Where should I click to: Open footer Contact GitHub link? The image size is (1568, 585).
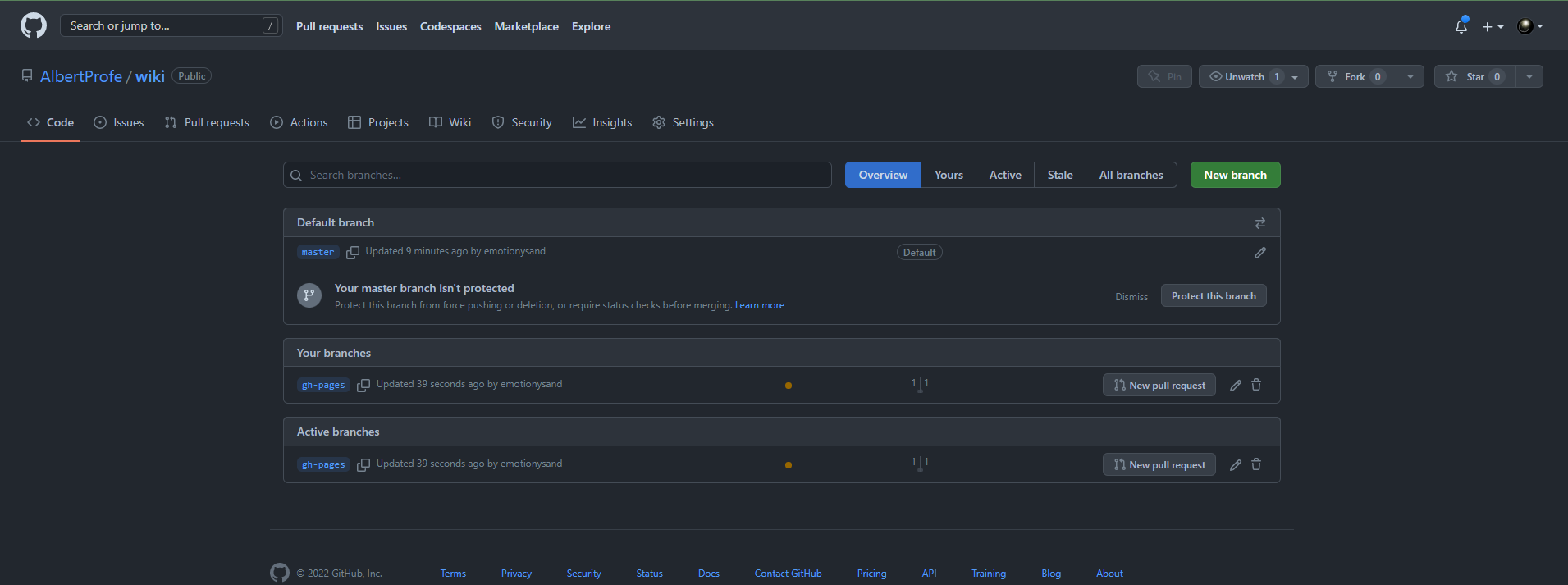(788, 574)
